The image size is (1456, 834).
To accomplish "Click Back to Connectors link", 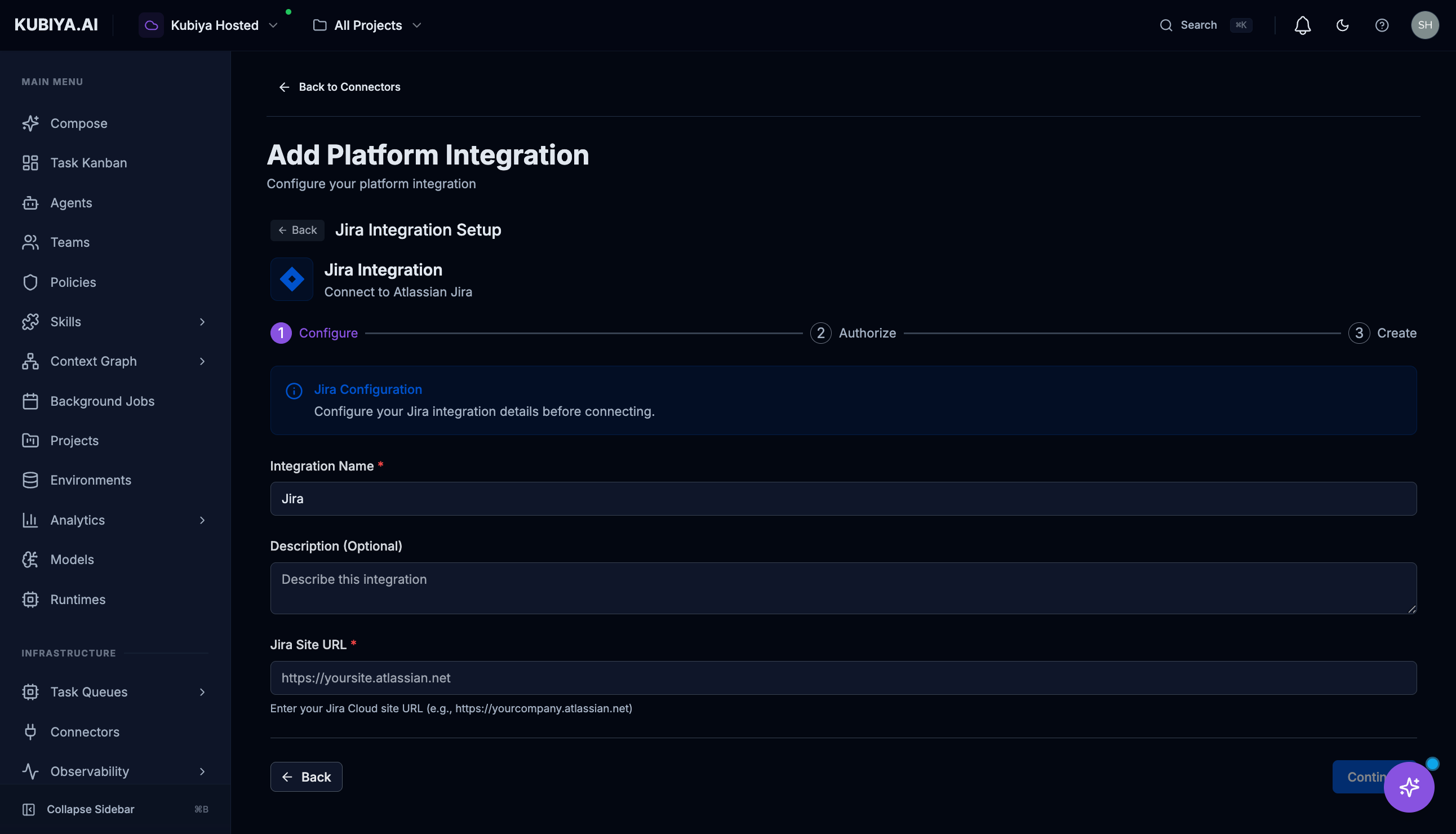I will [x=339, y=86].
